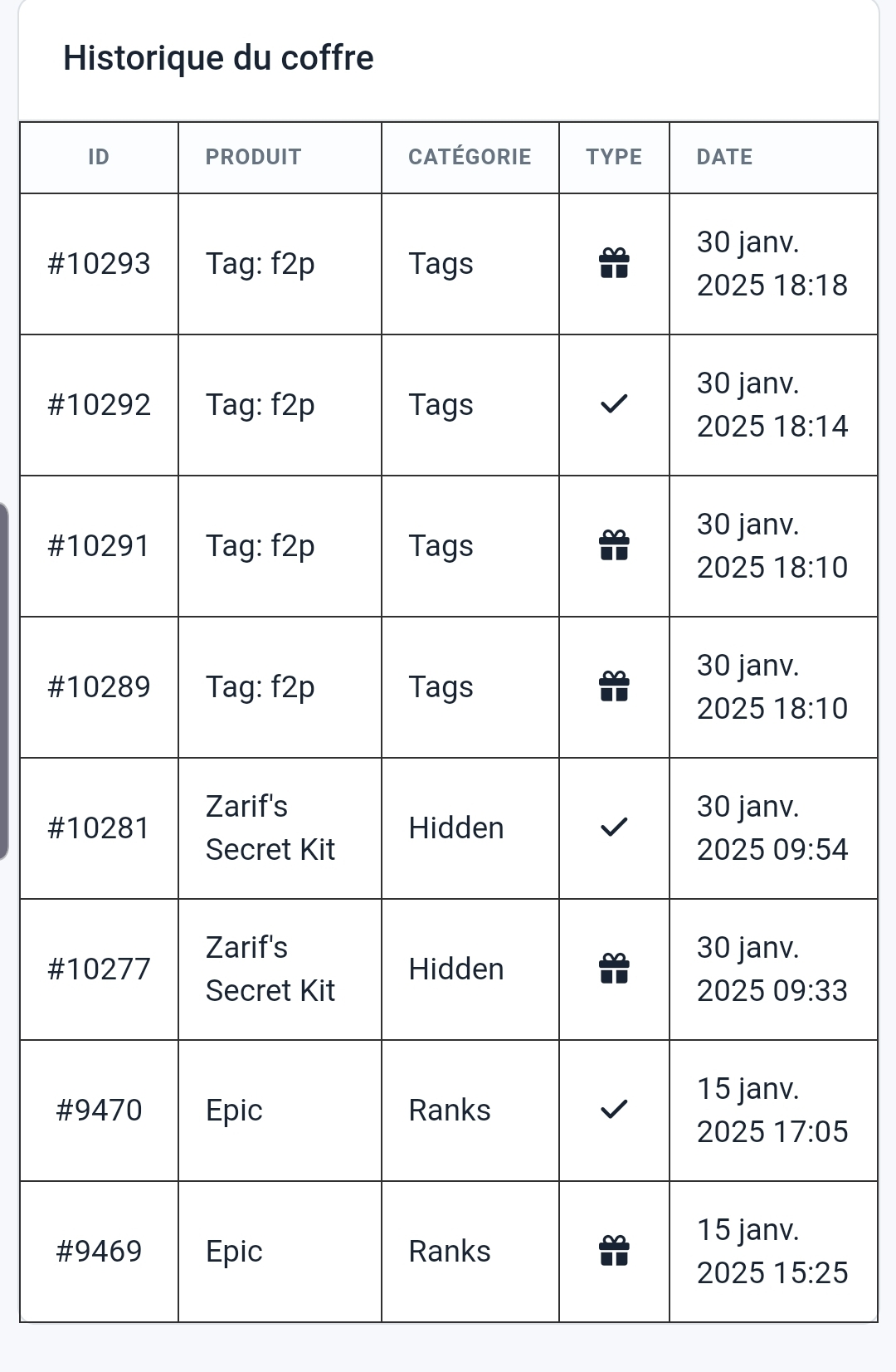Screen dimensions: 896x1372
Task: Select the CATÉGORIE column header
Action: [x=470, y=157]
